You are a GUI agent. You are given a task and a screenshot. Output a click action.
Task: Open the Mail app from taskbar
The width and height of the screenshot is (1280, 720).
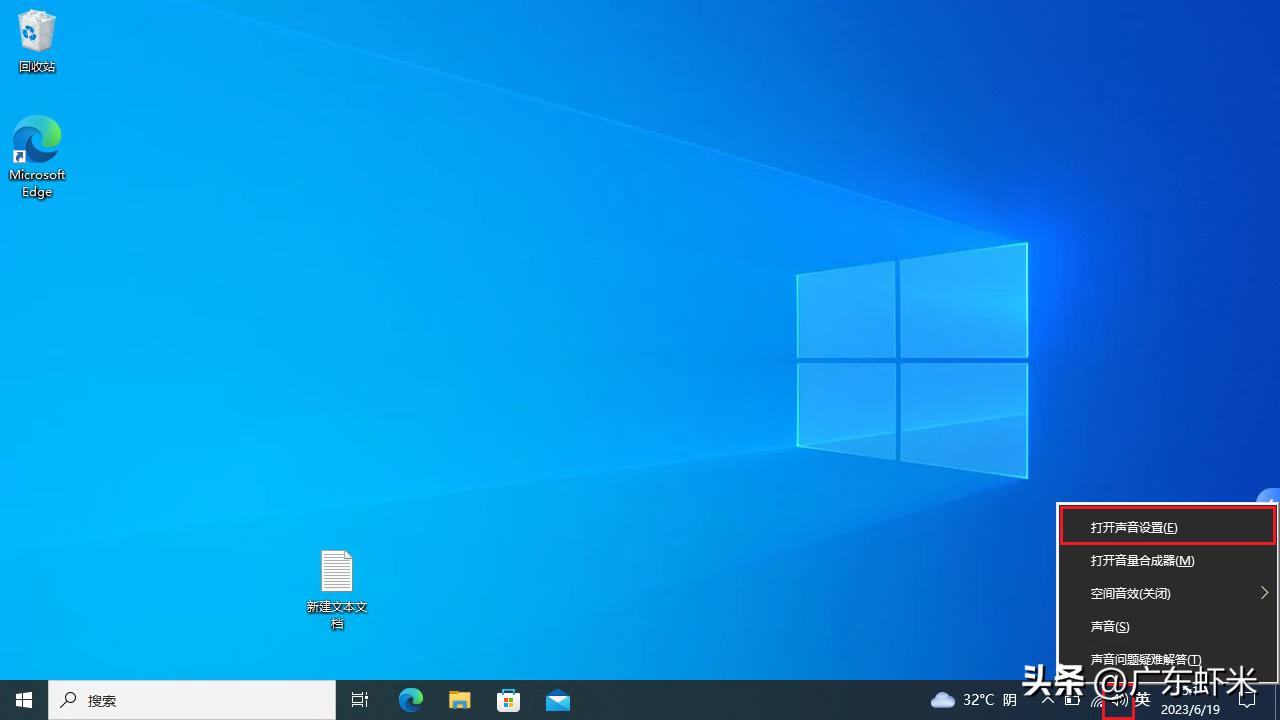557,700
